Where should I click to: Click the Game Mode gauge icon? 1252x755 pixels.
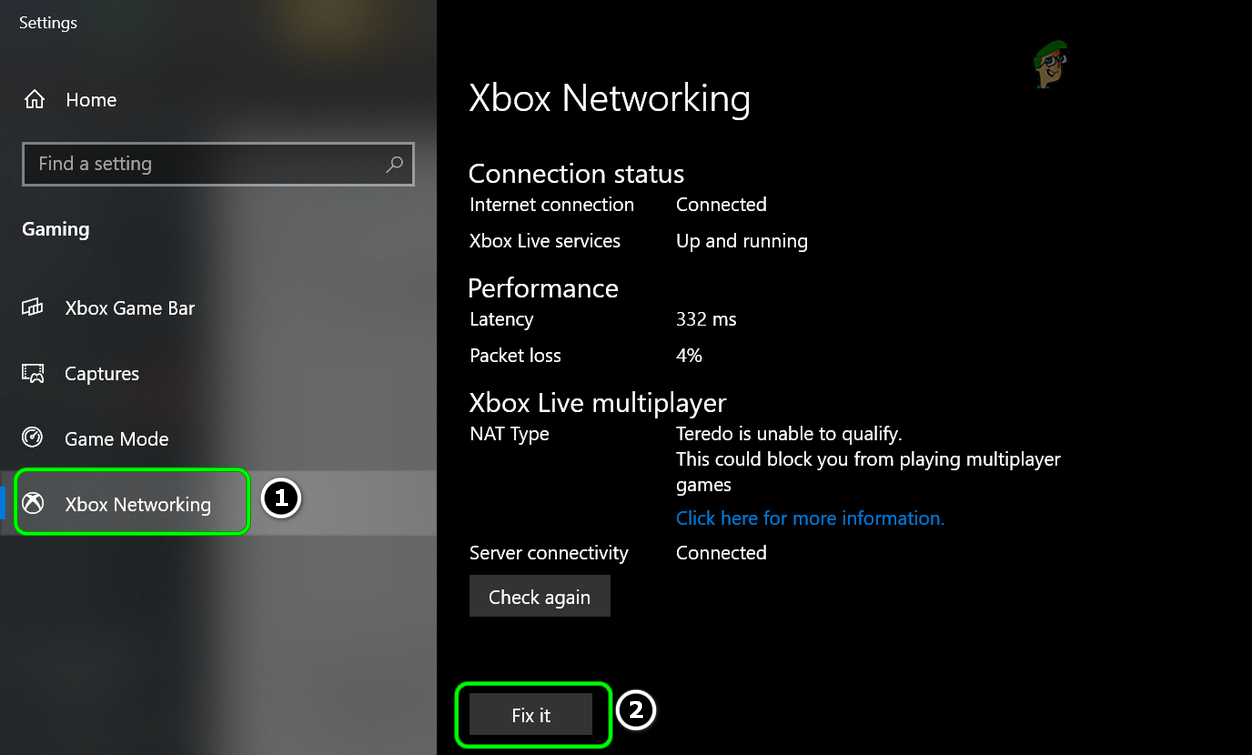click(33, 439)
